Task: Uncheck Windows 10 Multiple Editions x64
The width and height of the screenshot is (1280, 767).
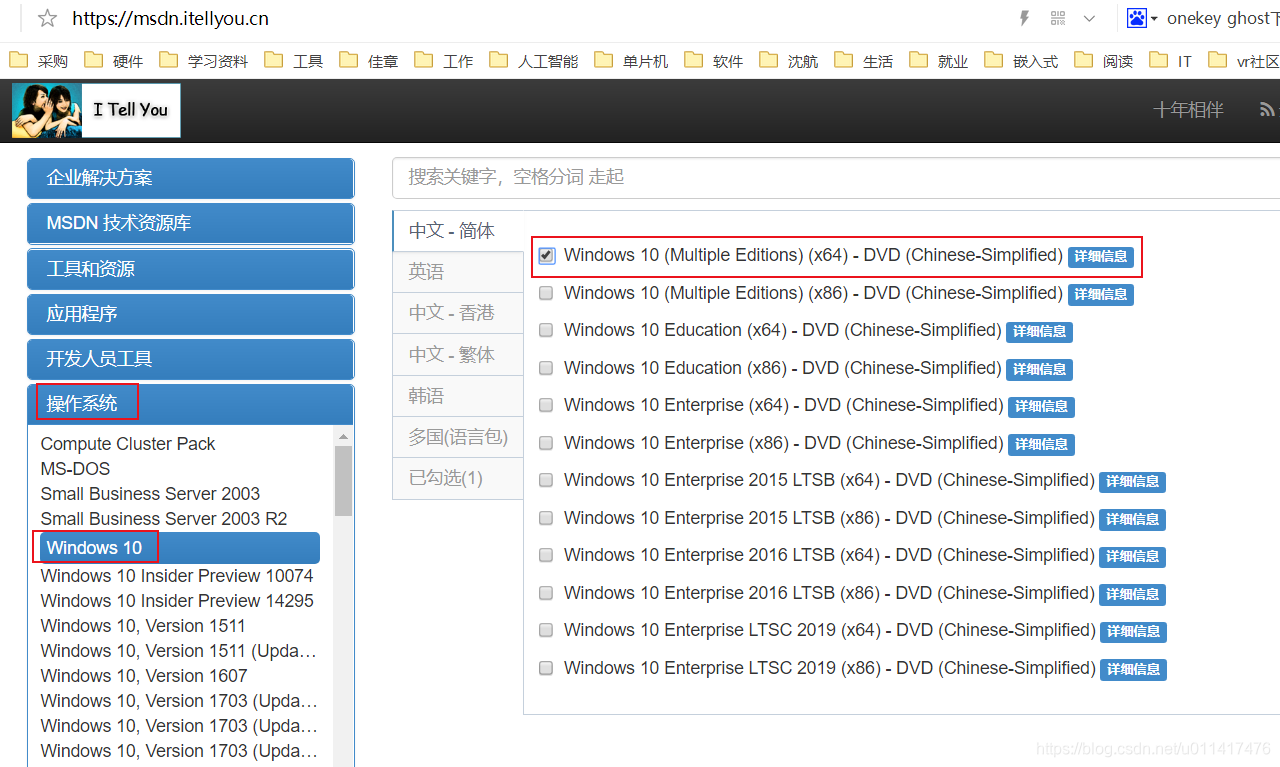Action: pyautogui.click(x=546, y=256)
